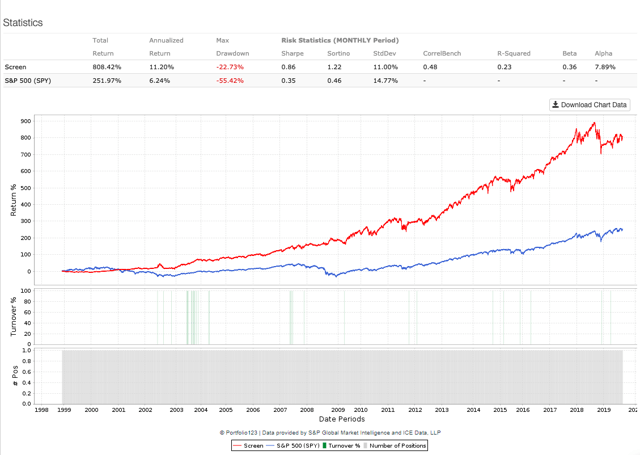Select the SPY annualized return 6.24%

(x=160, y=80)
